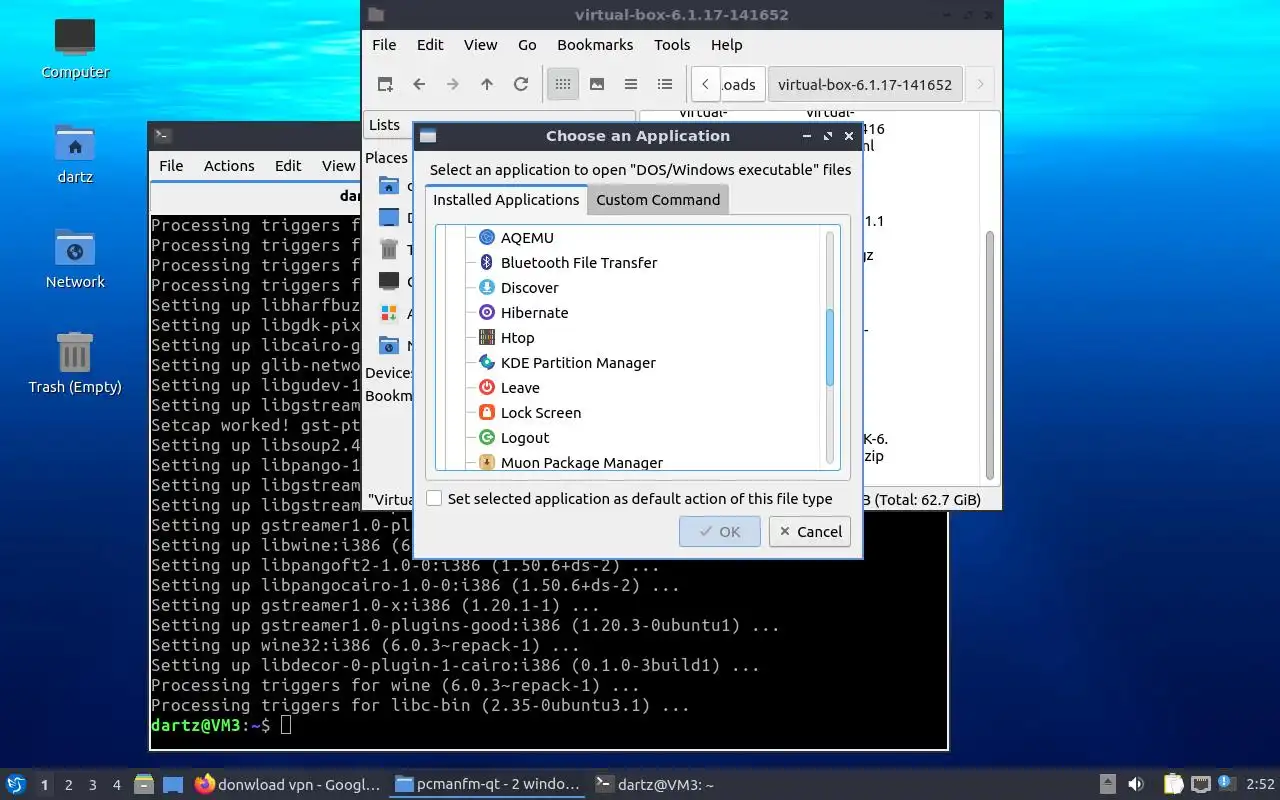Open the dartz home folder desktop icon
1280x800 pixels.
tap(75, 153)
